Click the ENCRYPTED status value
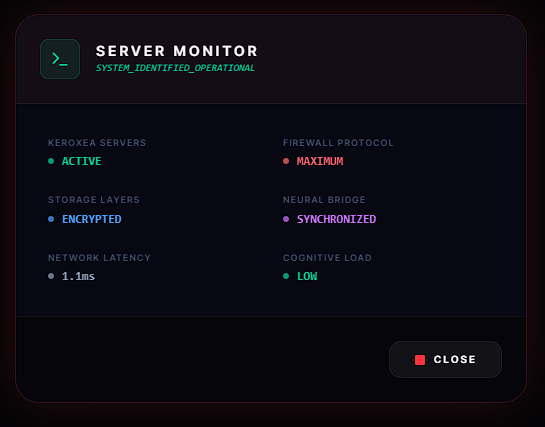Image resolution: width=545 pixels, height=427 pixels. [x=92, y=219]
